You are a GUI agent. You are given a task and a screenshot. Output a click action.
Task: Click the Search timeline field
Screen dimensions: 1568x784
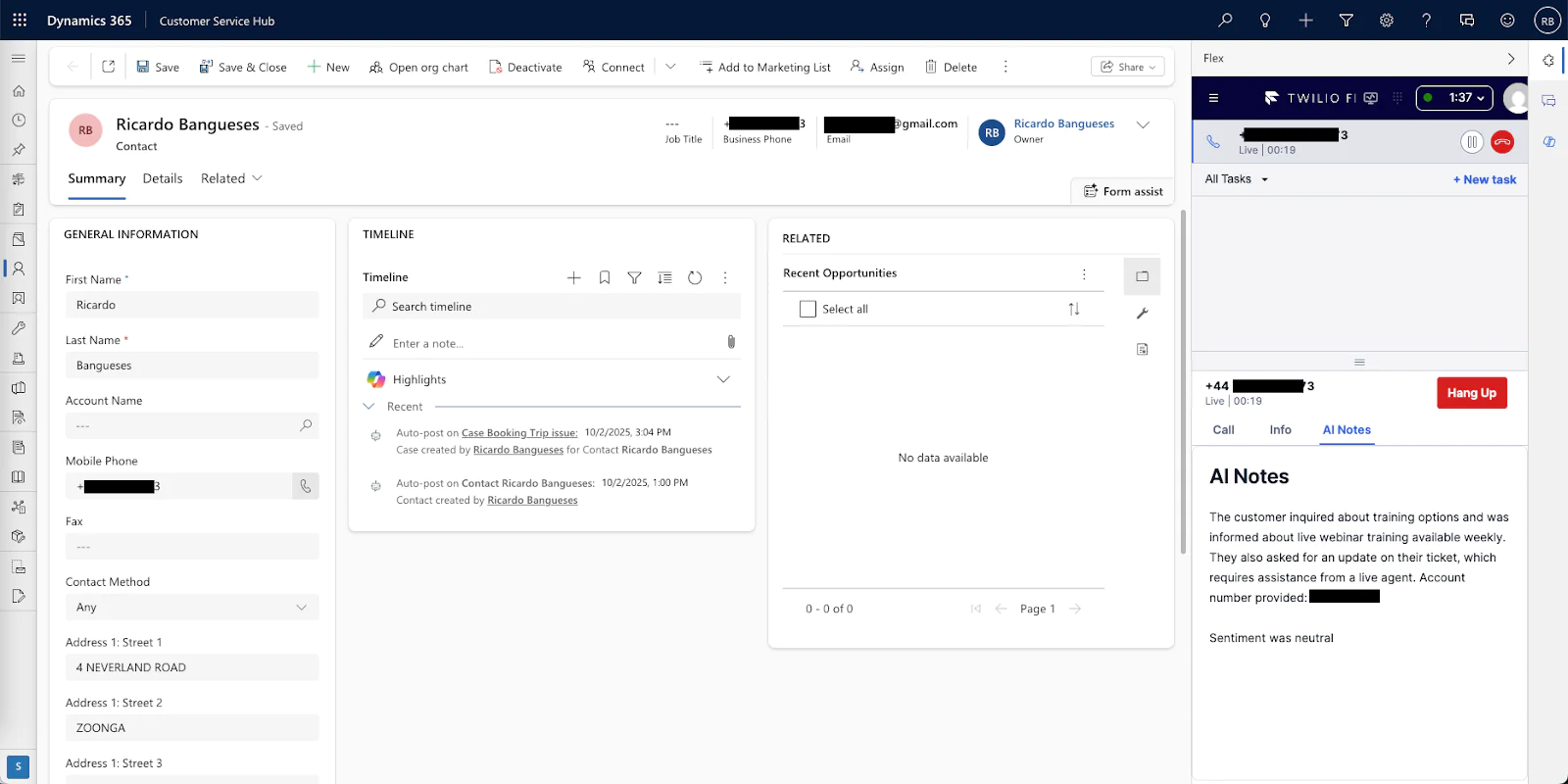(x=552, y=306)
